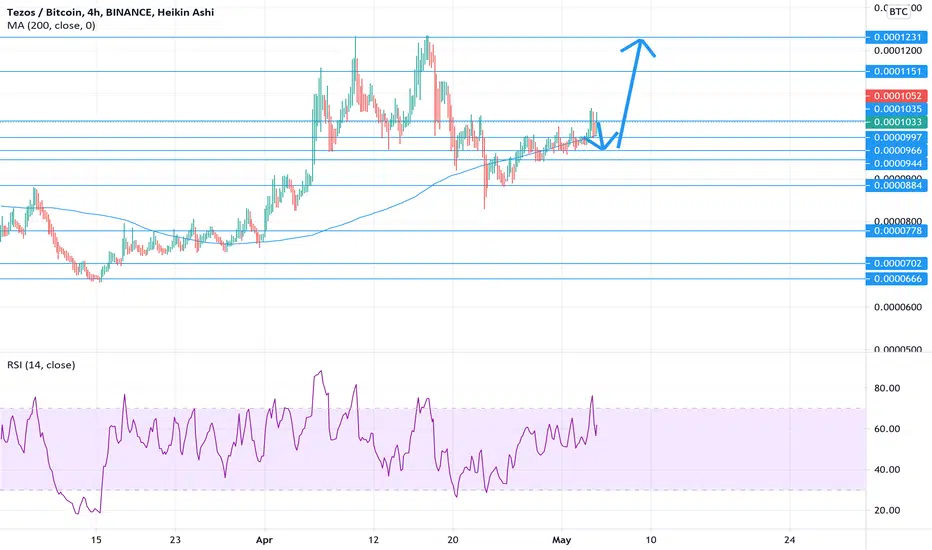Select the 0.0000884 price level label

coord(896,186)
